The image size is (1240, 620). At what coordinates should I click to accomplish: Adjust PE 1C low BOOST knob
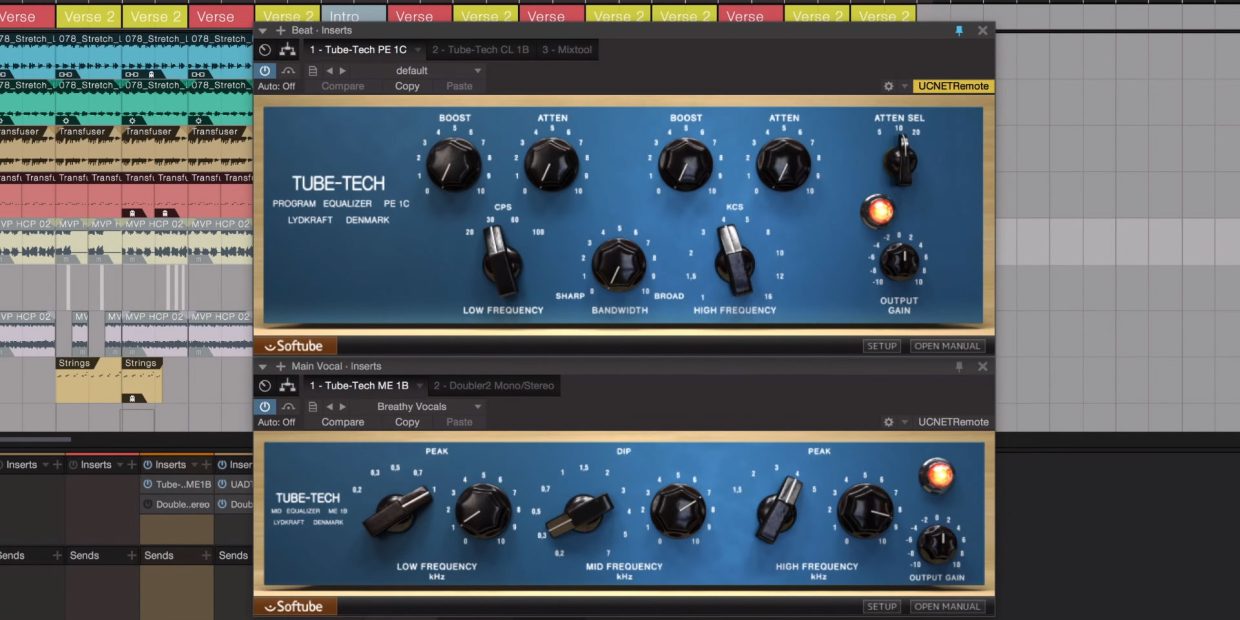454,165
